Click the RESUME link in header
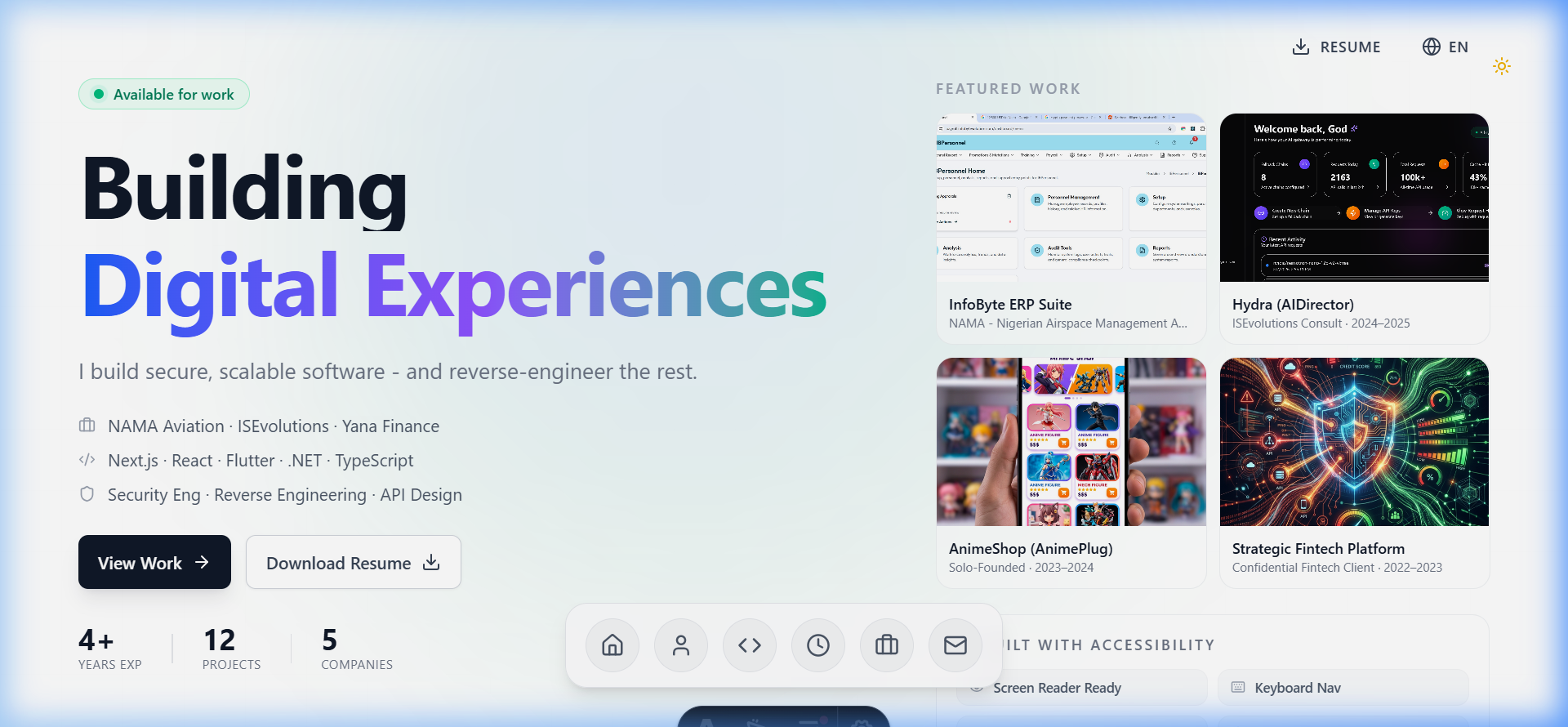This screenshot has width=1568, height=727. click(1336, 47)
